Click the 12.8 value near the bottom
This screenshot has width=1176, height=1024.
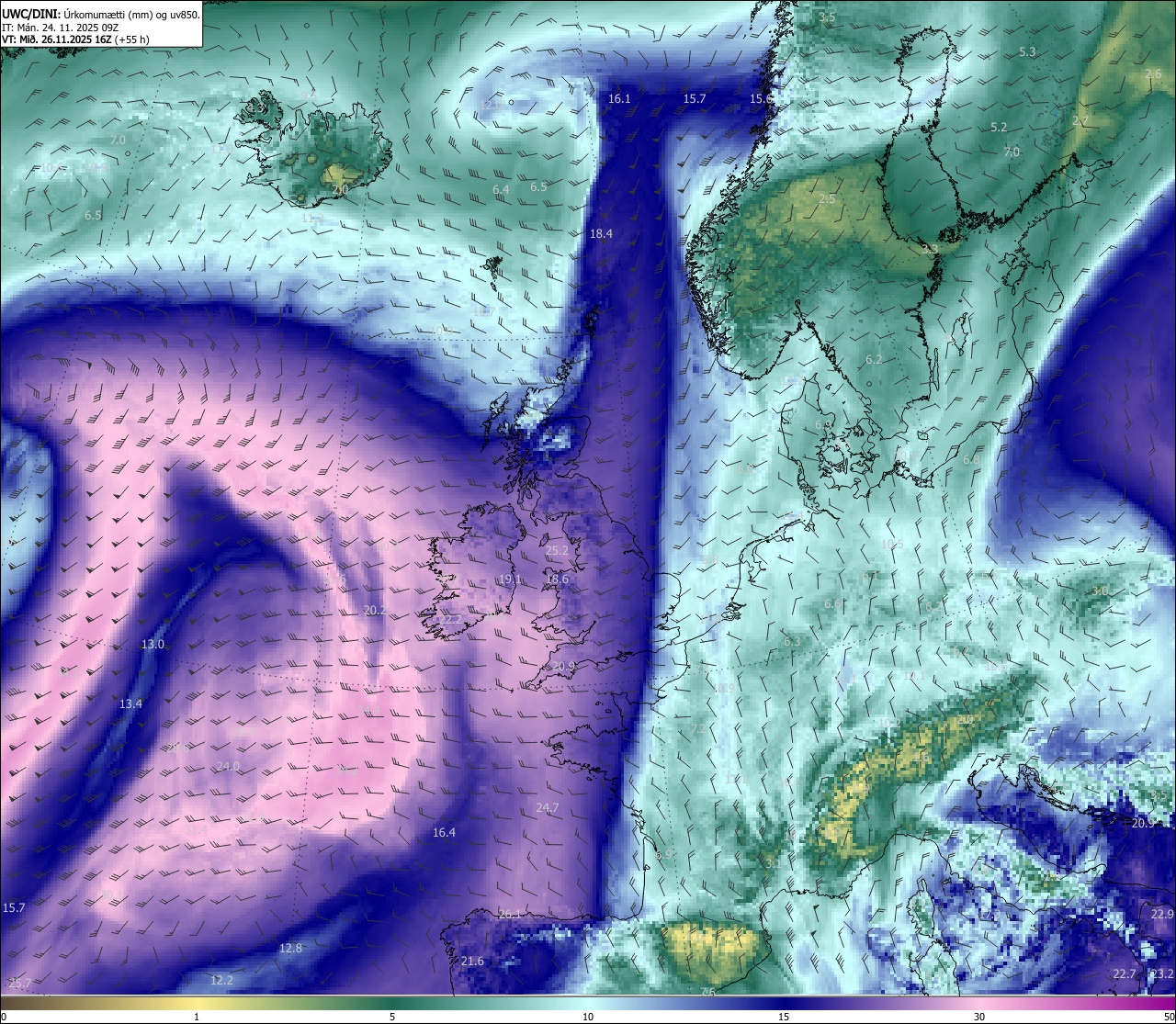point(290,948)
